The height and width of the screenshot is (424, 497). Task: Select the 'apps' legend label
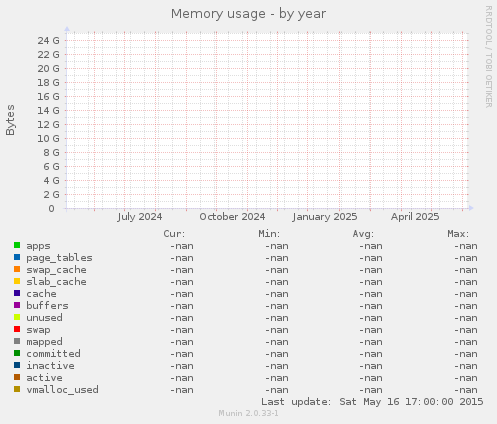tap(38, 246)
